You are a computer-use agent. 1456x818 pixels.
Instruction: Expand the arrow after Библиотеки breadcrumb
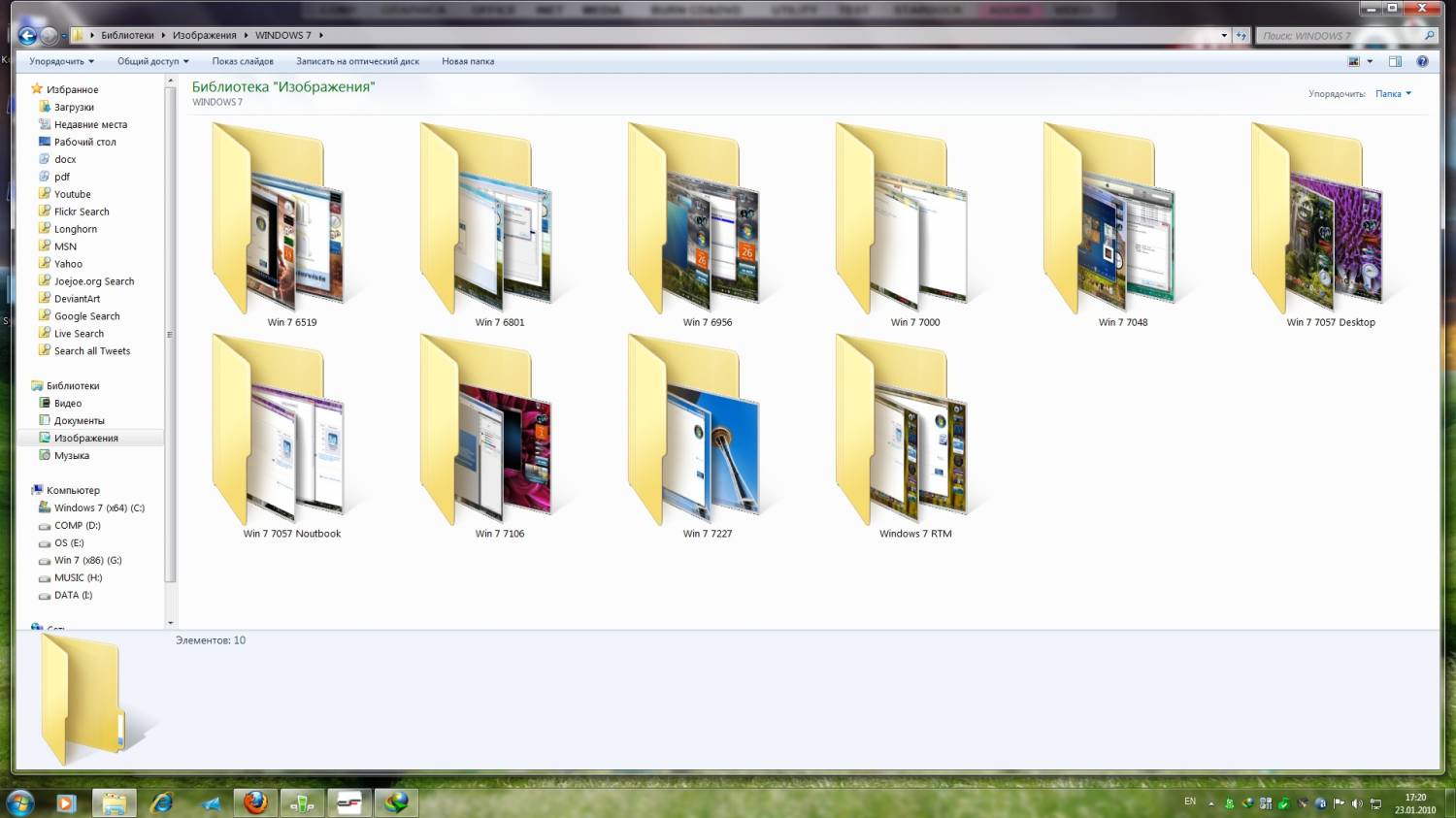(x=163, y=35)
